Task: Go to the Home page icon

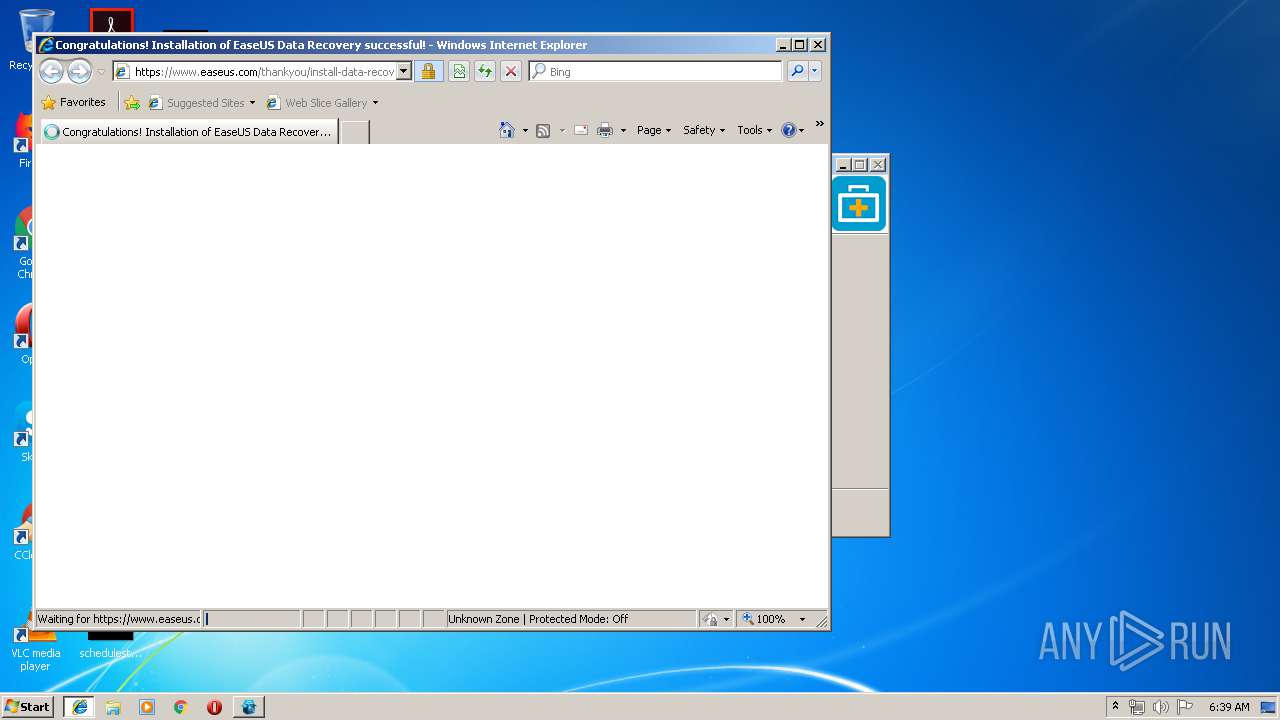Action: point(507,130)
